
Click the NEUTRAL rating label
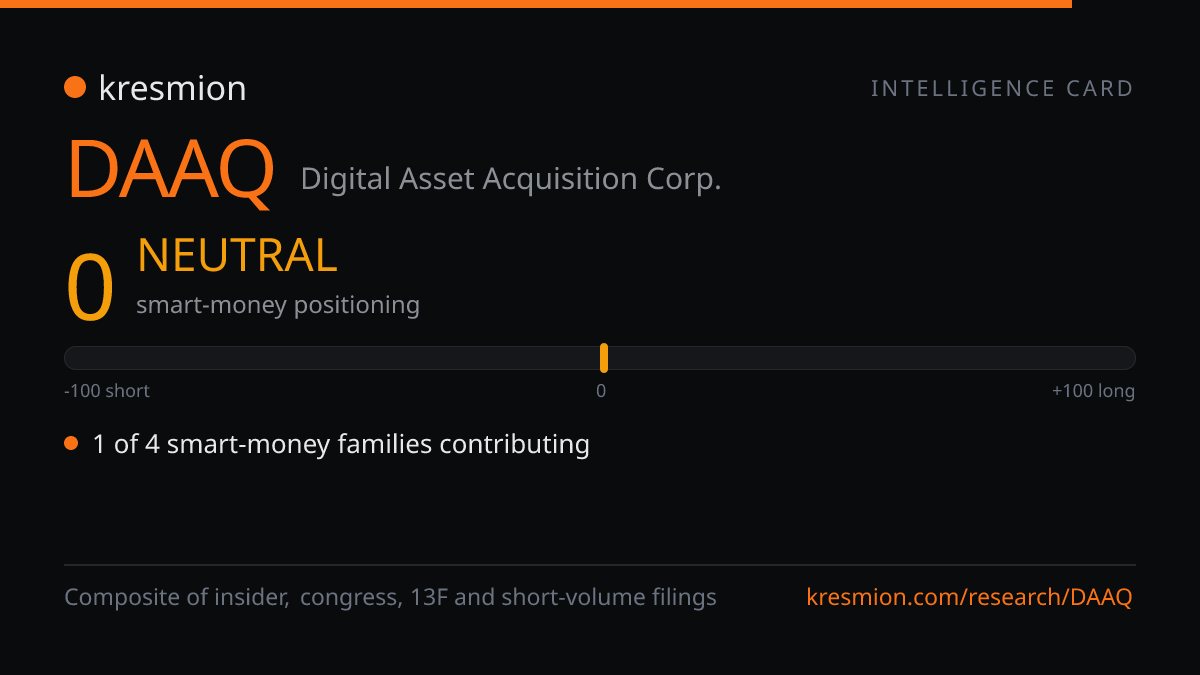[x=237, y=255]
